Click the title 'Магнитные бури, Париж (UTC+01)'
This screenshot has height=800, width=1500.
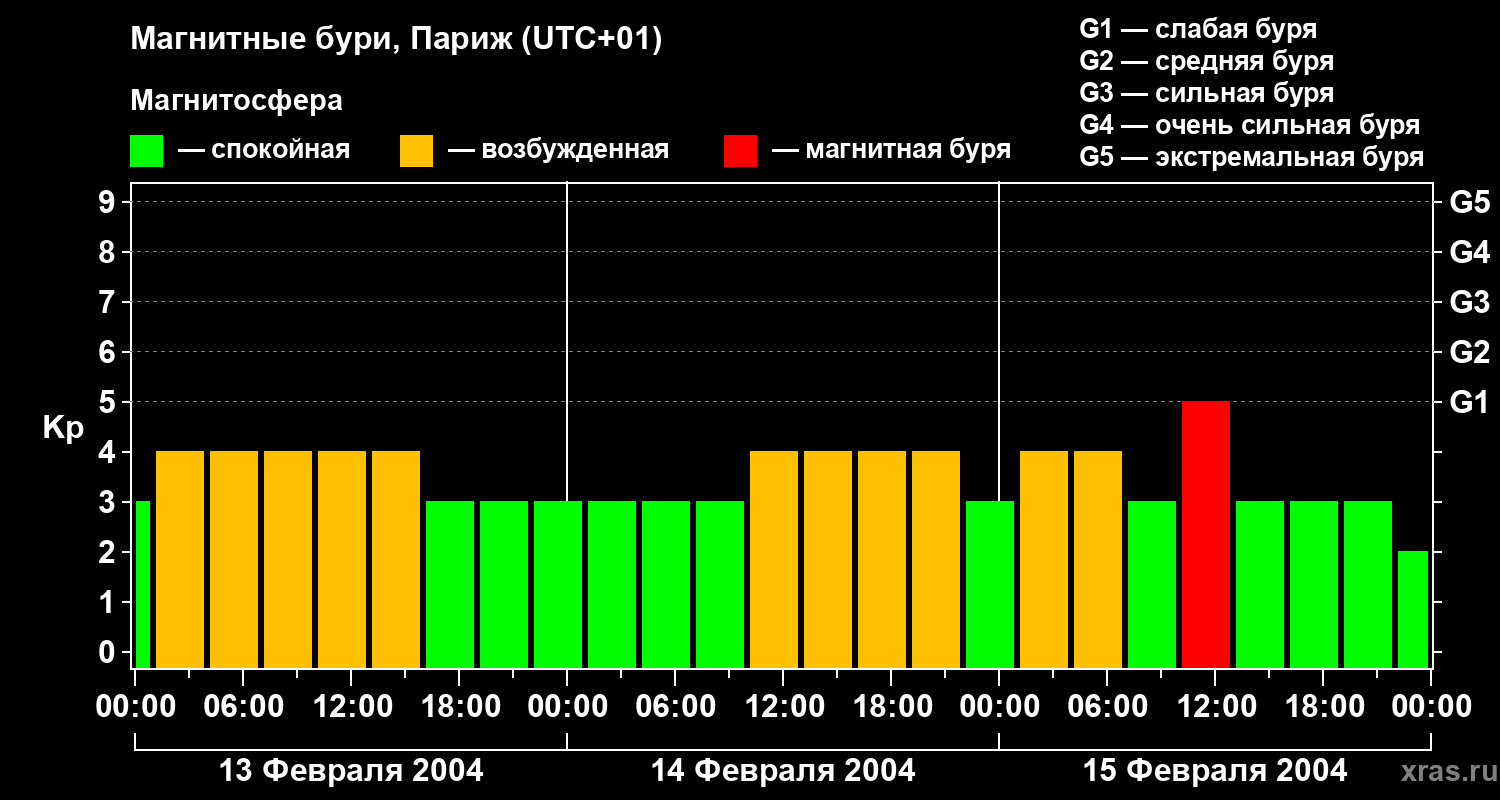tap(396, 41)
